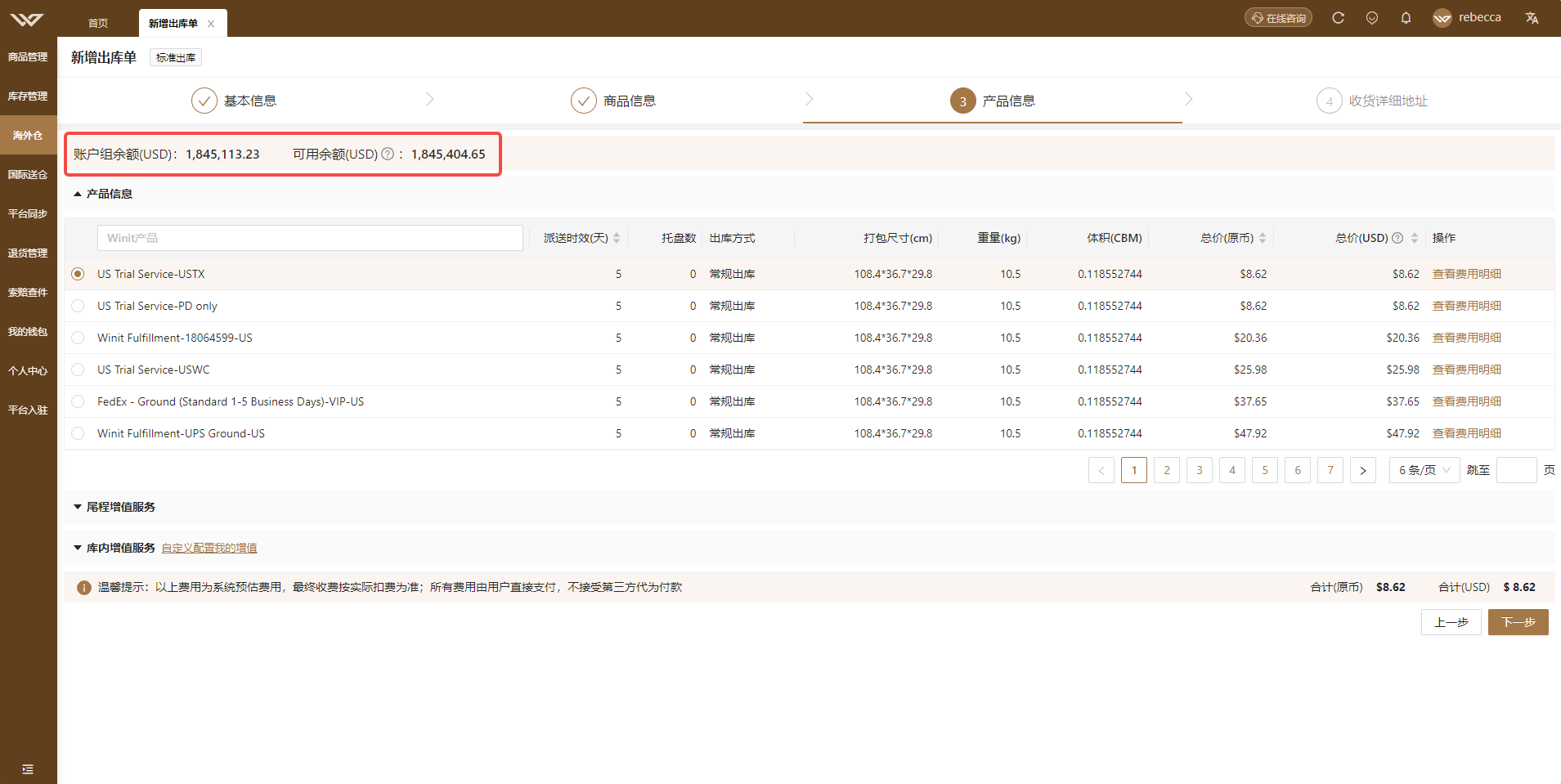Click help icon beside 总价(USD) header

(x=1397, y=238)
